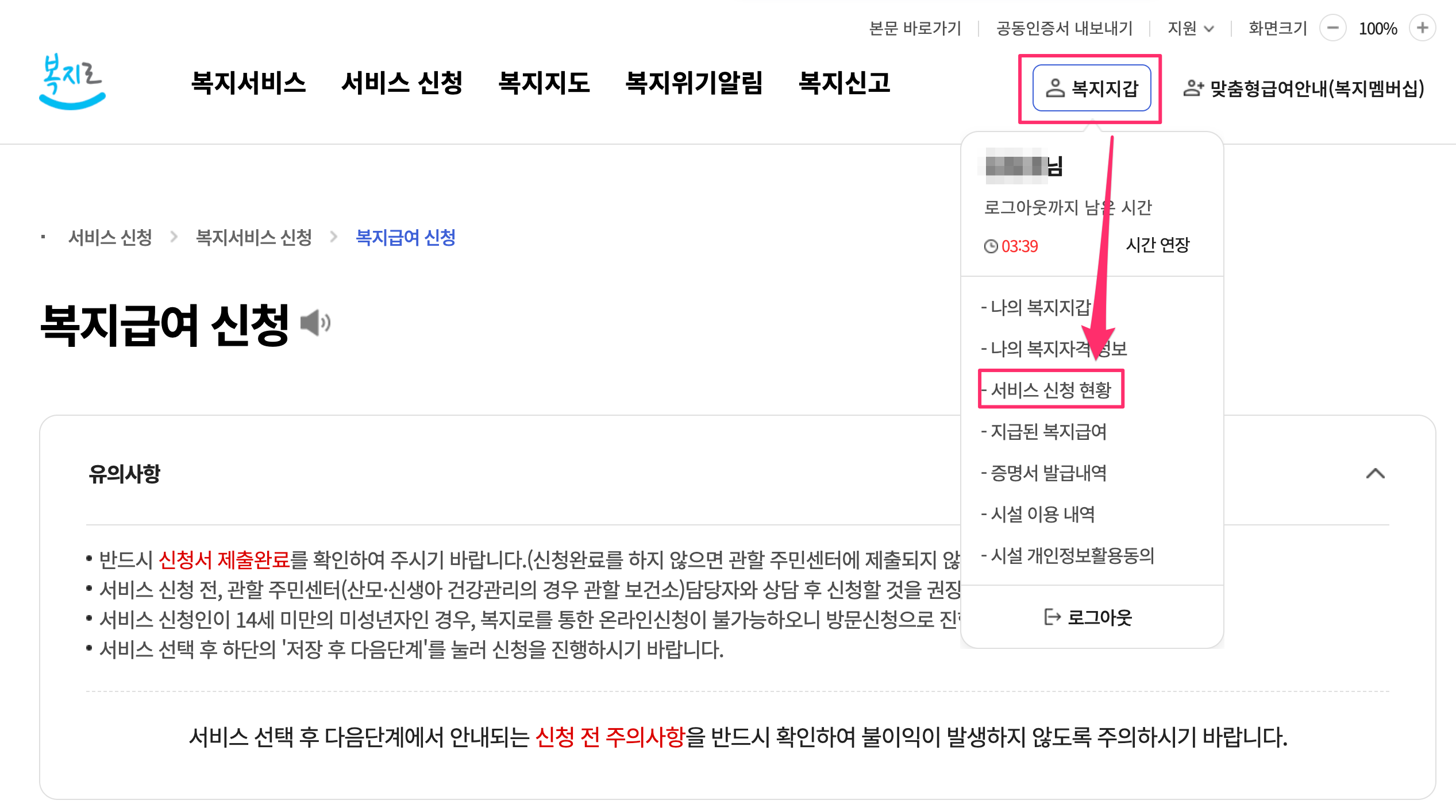The width and height of the screenshot is (1456, 812).
Task: Click the 공동인증서 내보내기 link
Action: 1066,28
